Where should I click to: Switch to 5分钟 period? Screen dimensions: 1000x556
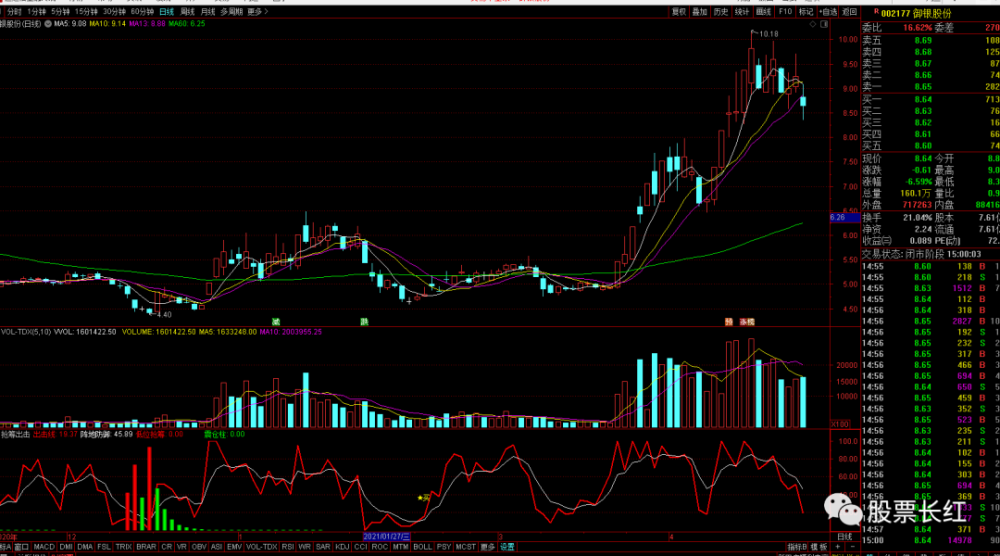pos(61,11)
